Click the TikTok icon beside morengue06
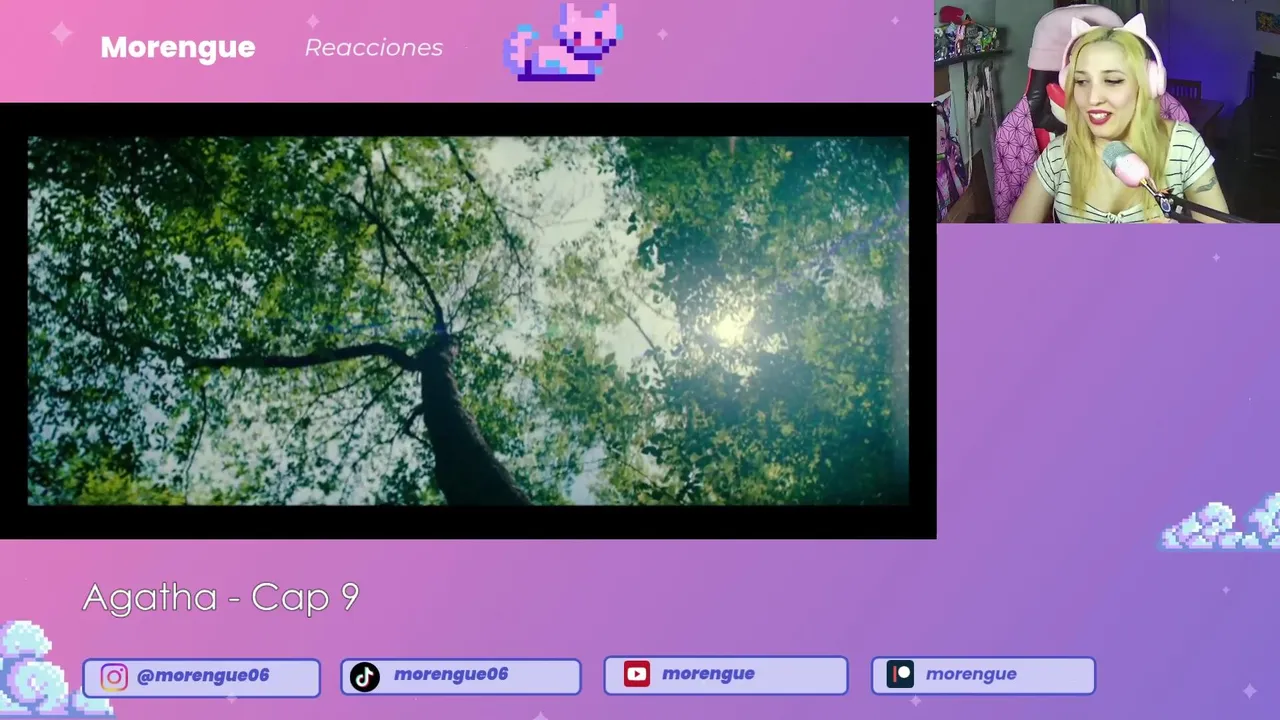Viewport: 1280px width, 720px height. [x=365, y=677]
